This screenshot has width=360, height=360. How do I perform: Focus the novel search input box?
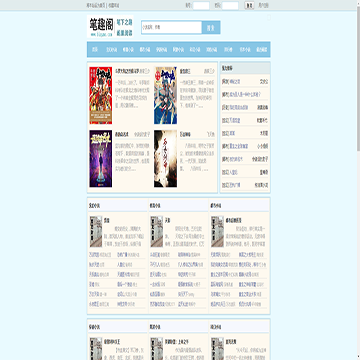coord(172,27)
